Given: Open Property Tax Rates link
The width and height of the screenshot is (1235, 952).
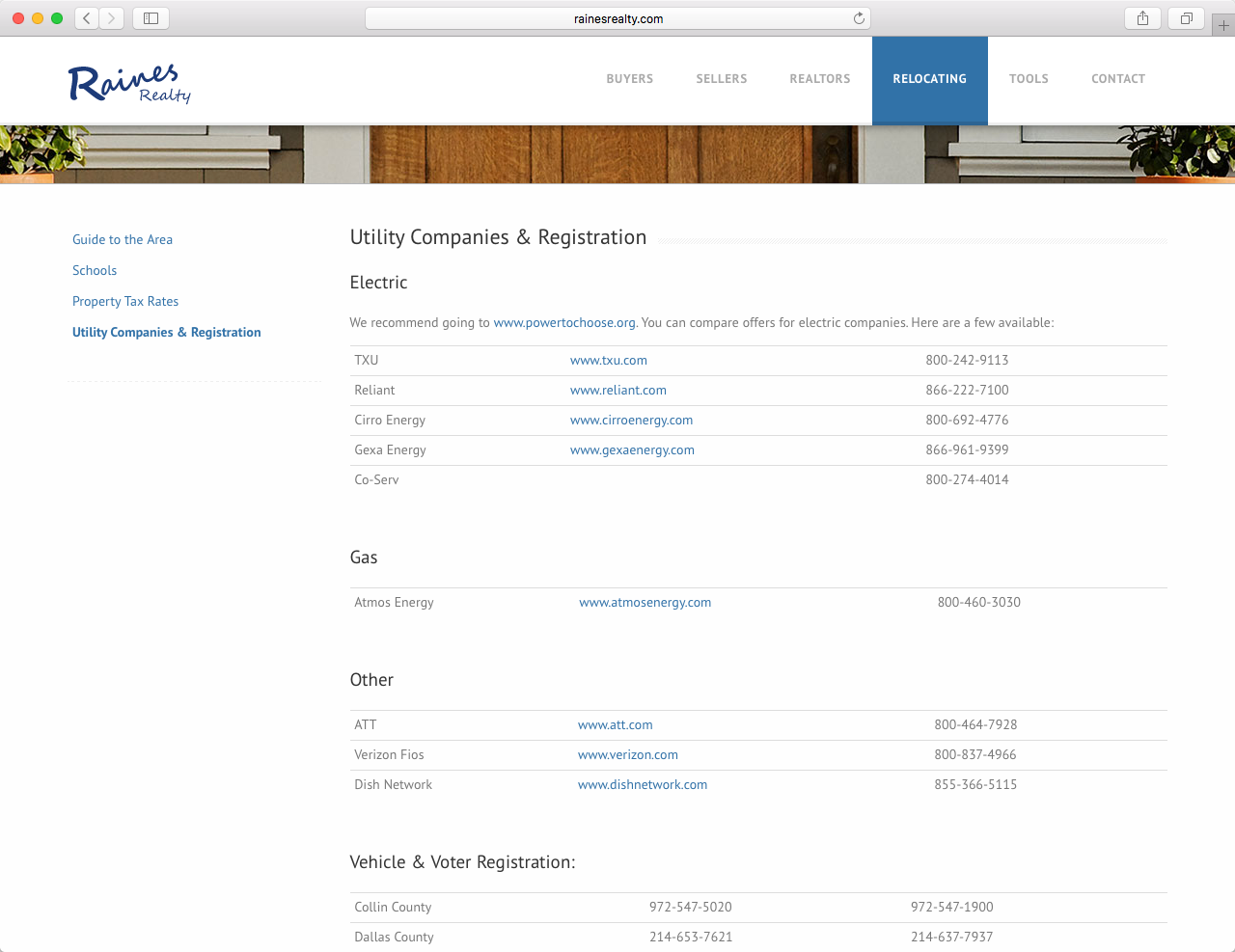Looking at the screenshot, I should [x=125, y=301].
